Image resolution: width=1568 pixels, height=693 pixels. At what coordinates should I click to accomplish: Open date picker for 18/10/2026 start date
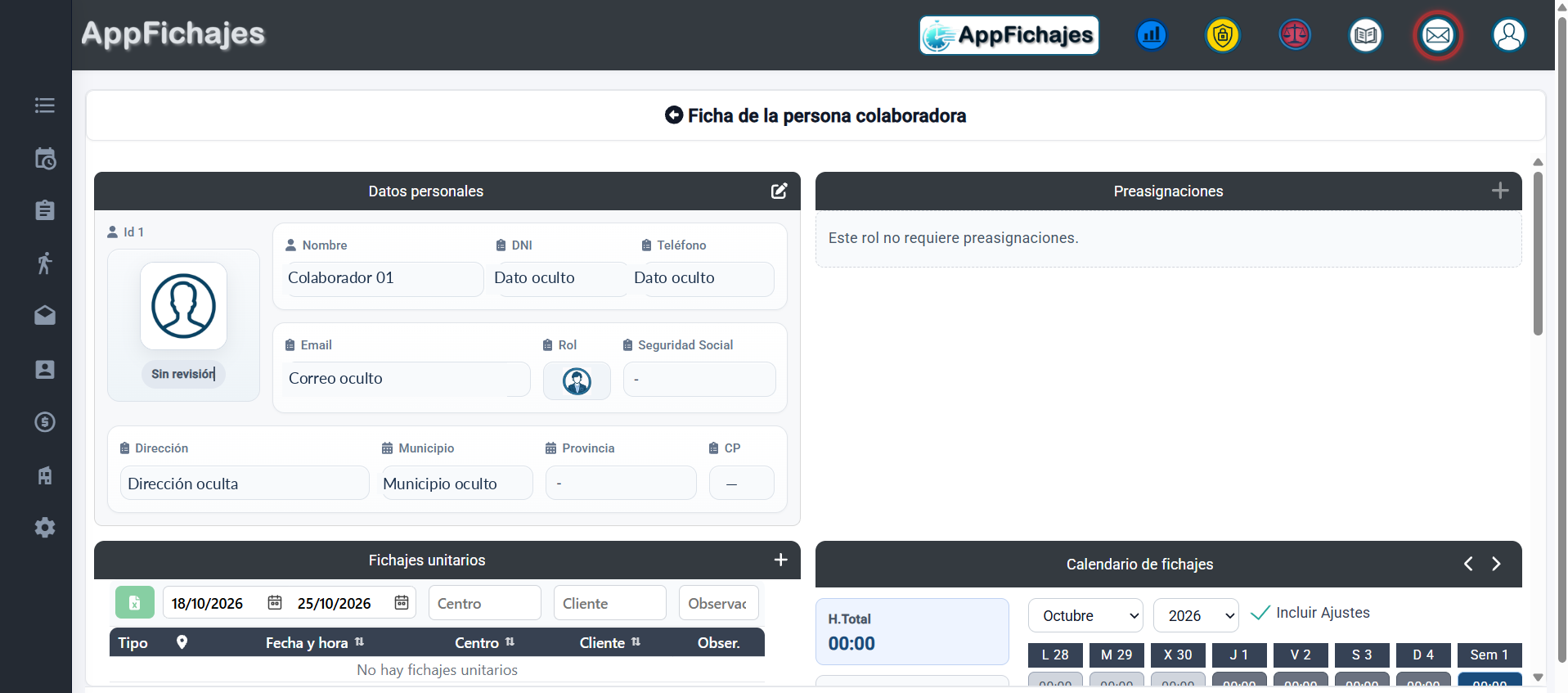tap(275, 603)
